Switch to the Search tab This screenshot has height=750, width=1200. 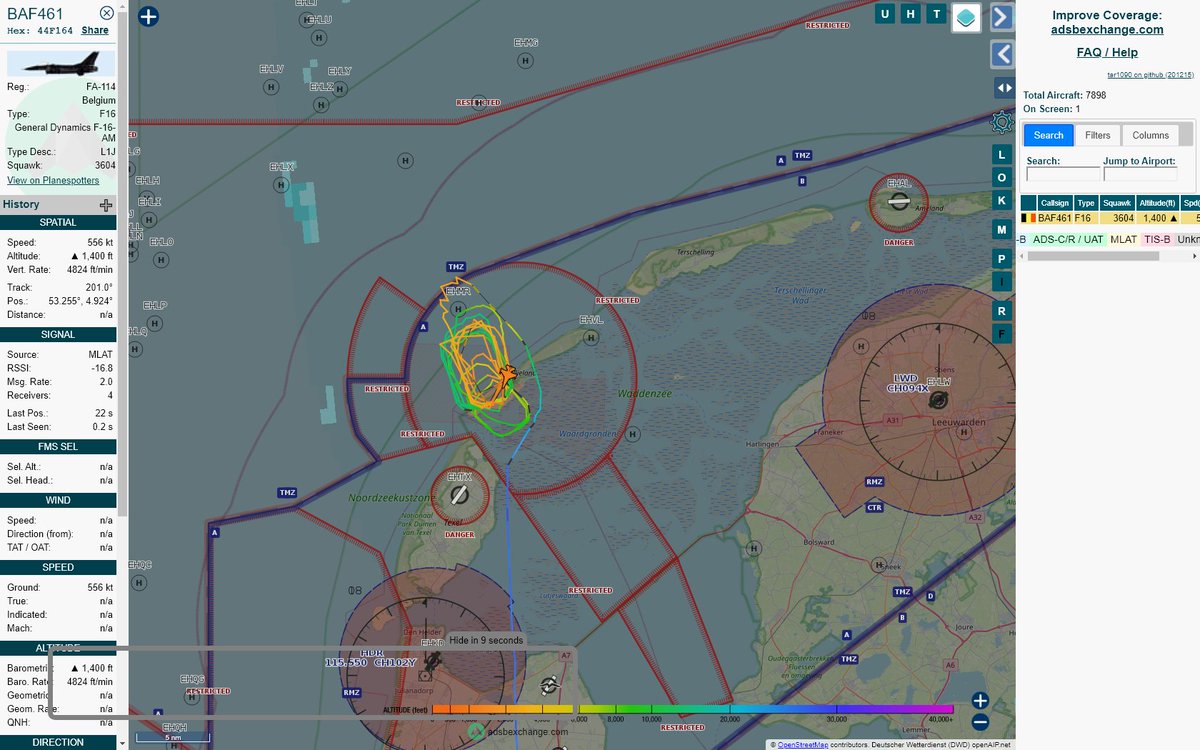1048,135
